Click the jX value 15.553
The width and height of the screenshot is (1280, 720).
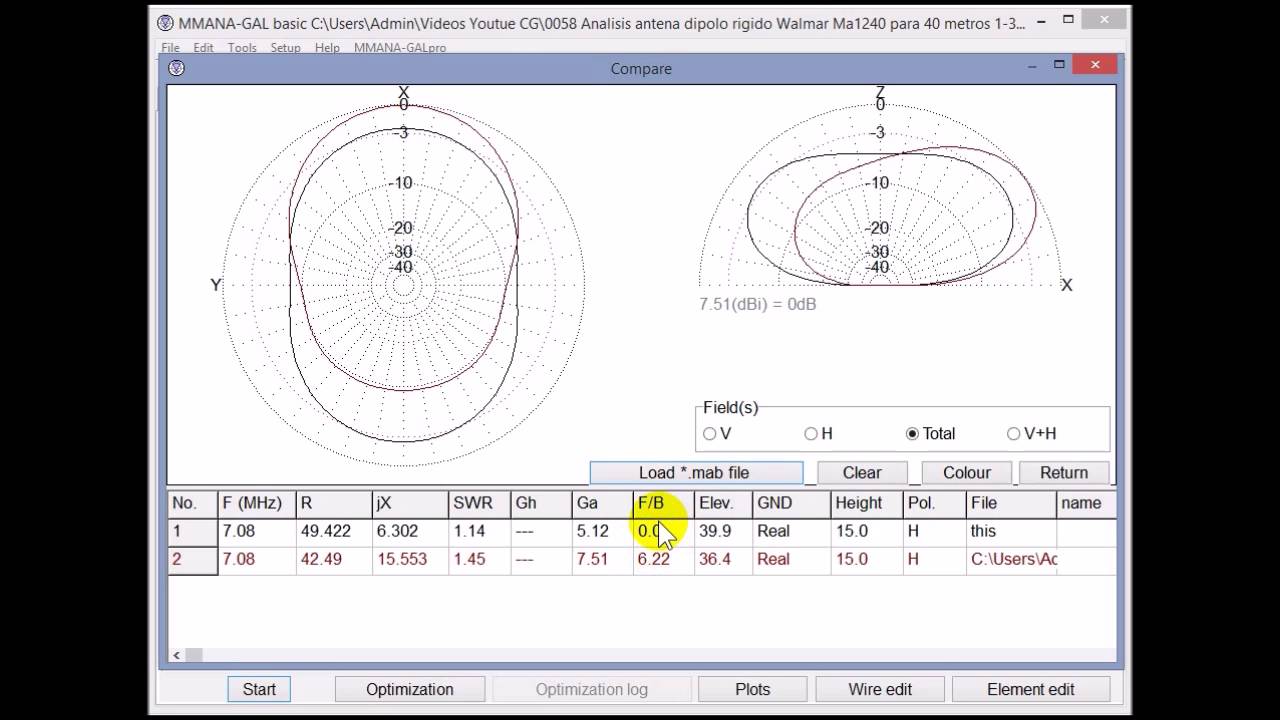(401, 559)
